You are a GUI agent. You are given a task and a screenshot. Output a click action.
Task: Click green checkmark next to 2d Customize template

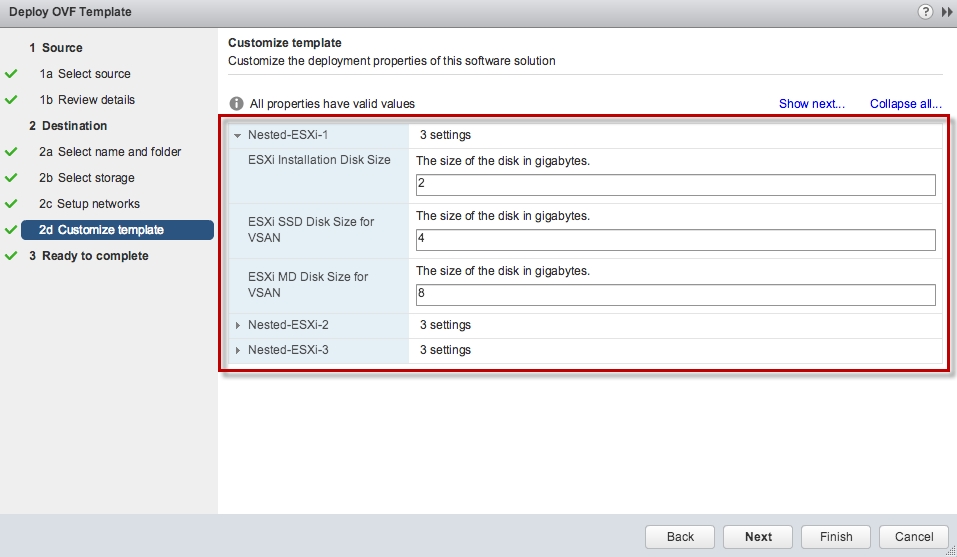tap(11, 230)
